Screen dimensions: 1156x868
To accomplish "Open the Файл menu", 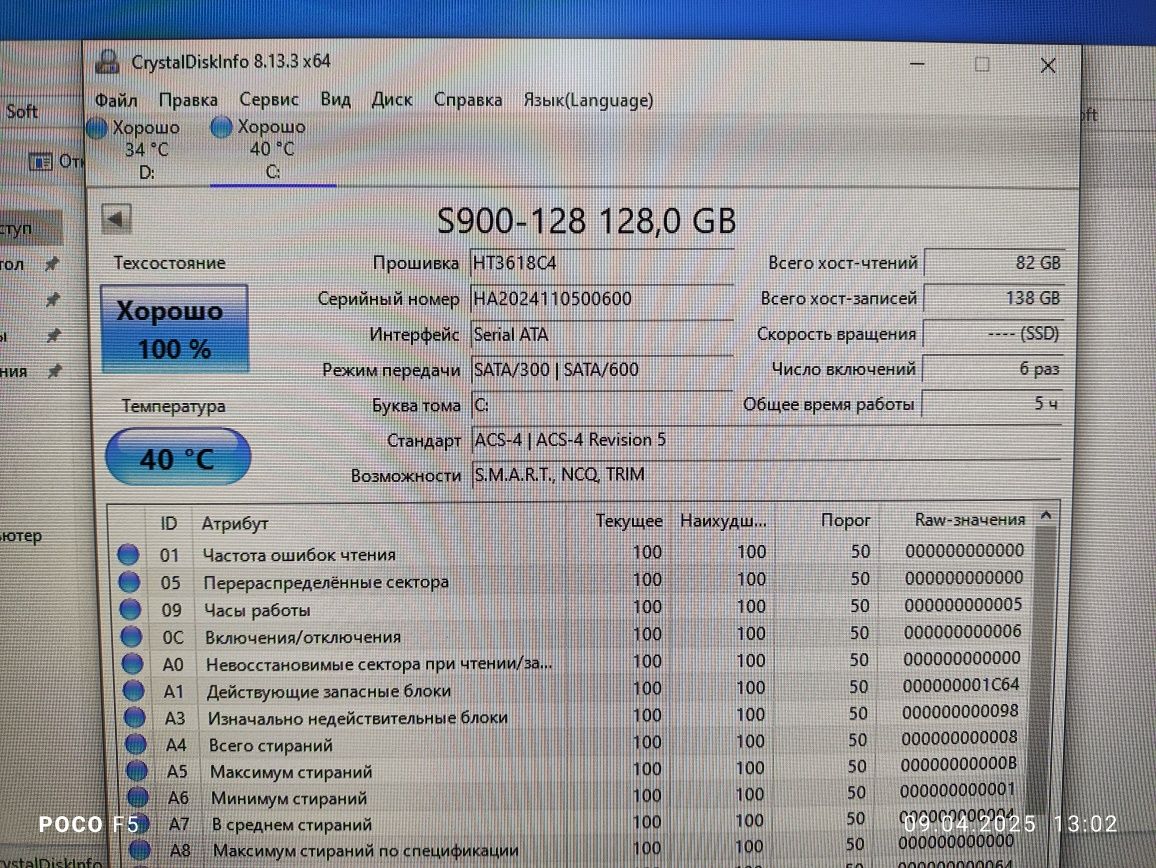I will (116, 100).
